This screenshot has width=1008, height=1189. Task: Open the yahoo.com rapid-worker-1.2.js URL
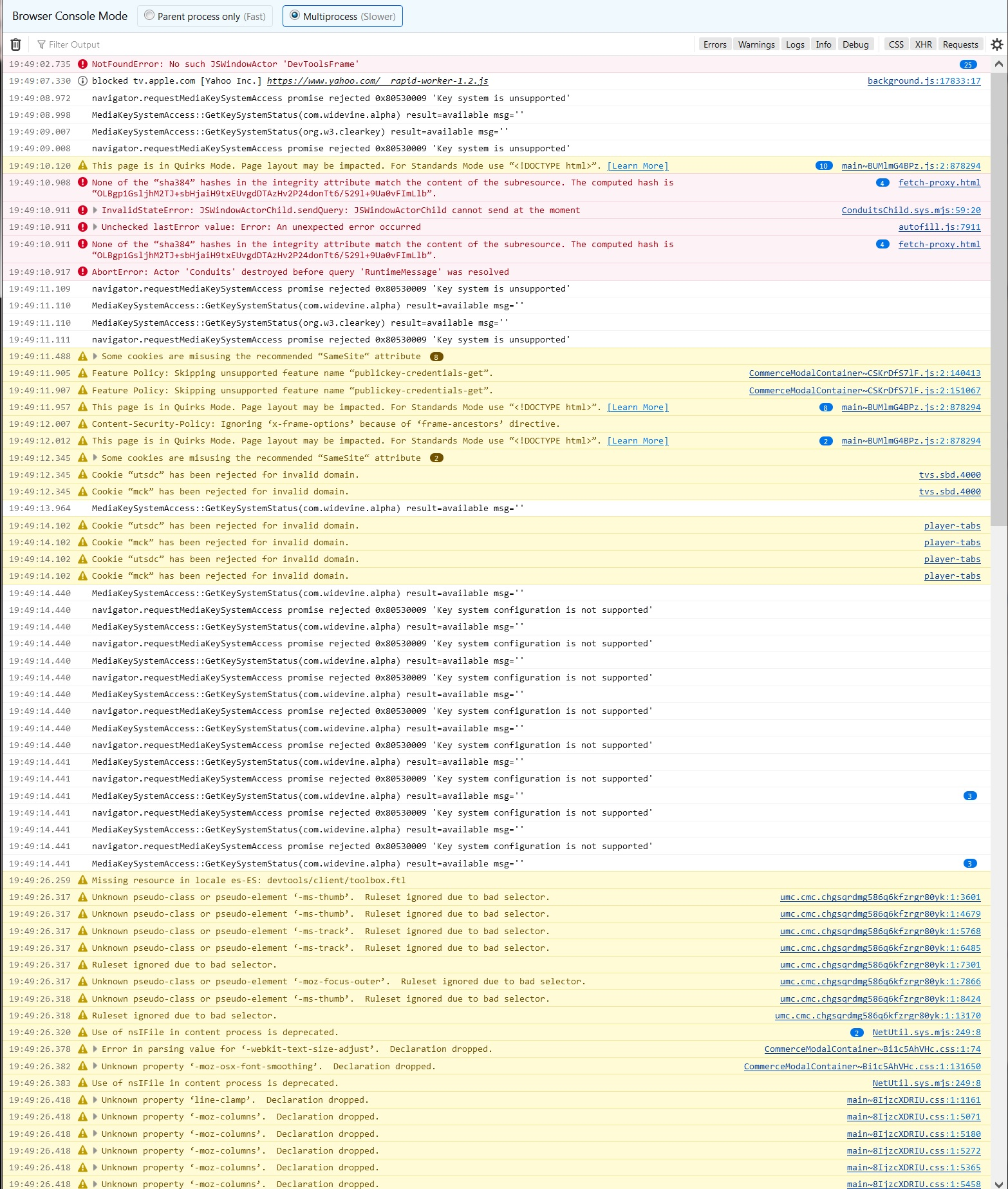(377, 81)
